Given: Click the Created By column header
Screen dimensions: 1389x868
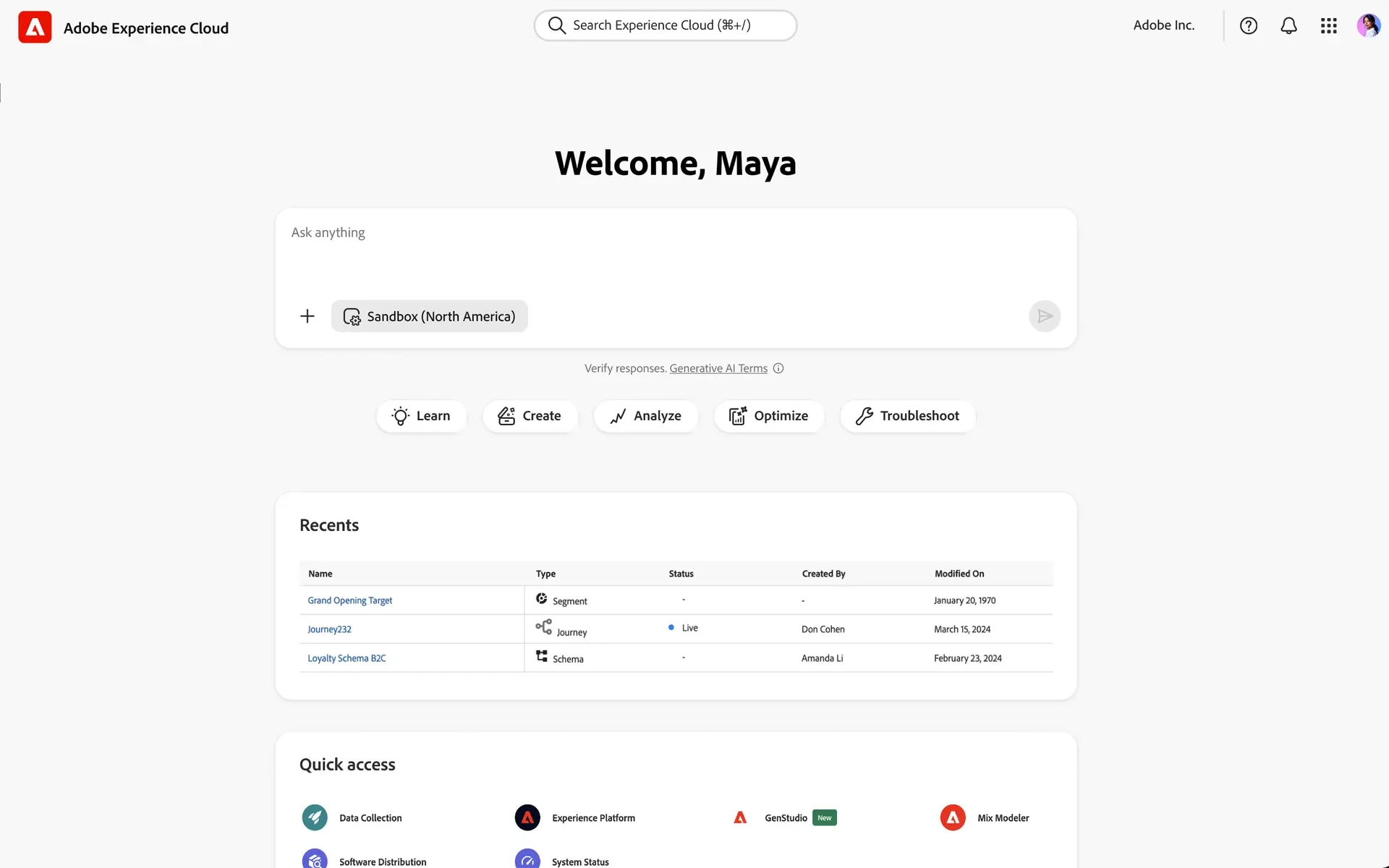Looking at the screenshot, I should pyautogui.click(x=823, y=574).
